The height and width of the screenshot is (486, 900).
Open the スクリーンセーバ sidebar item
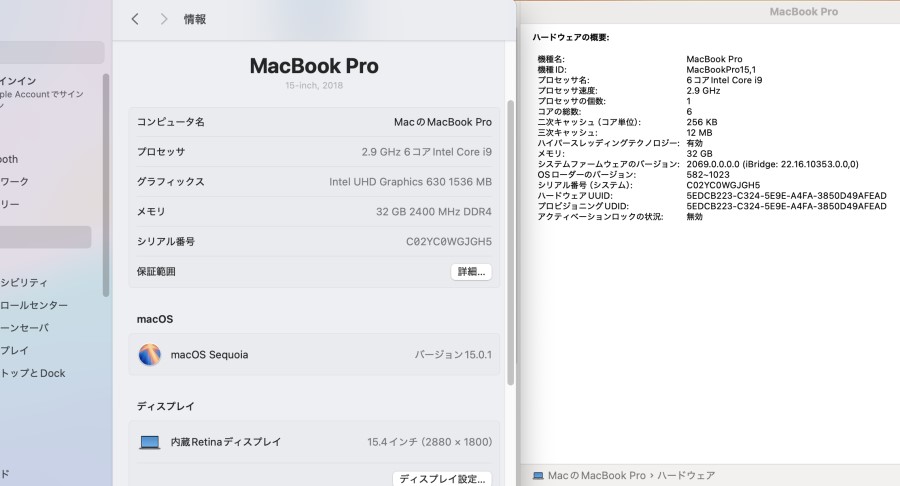[x=25, y=328]
